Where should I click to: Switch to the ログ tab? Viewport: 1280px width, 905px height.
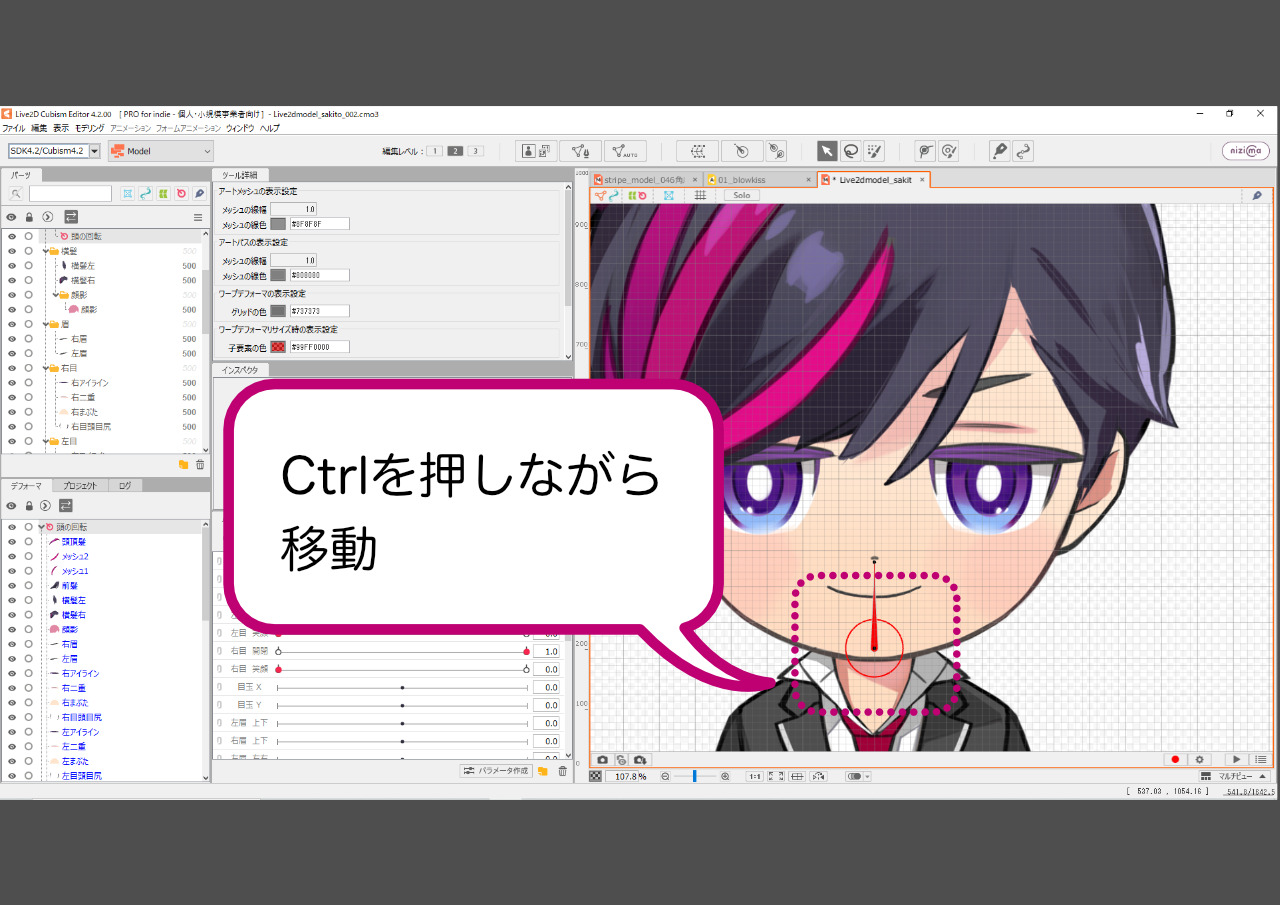tap(124, 485)
